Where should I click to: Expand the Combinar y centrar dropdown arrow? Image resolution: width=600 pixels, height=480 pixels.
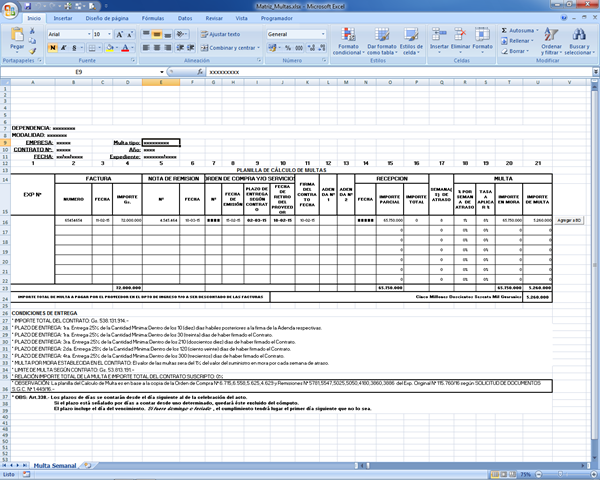(258, 48)
